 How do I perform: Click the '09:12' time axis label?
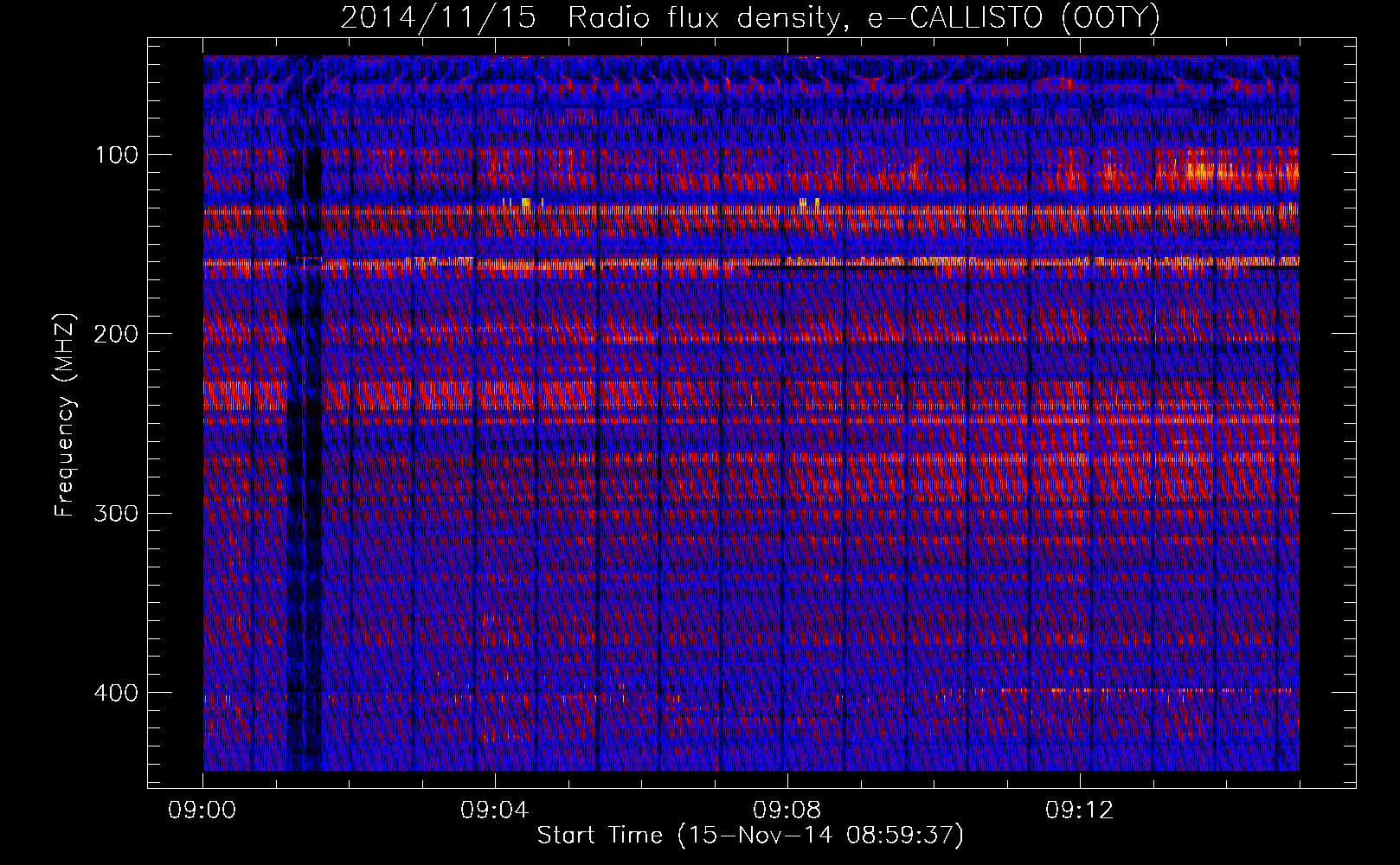[1081, 811]
